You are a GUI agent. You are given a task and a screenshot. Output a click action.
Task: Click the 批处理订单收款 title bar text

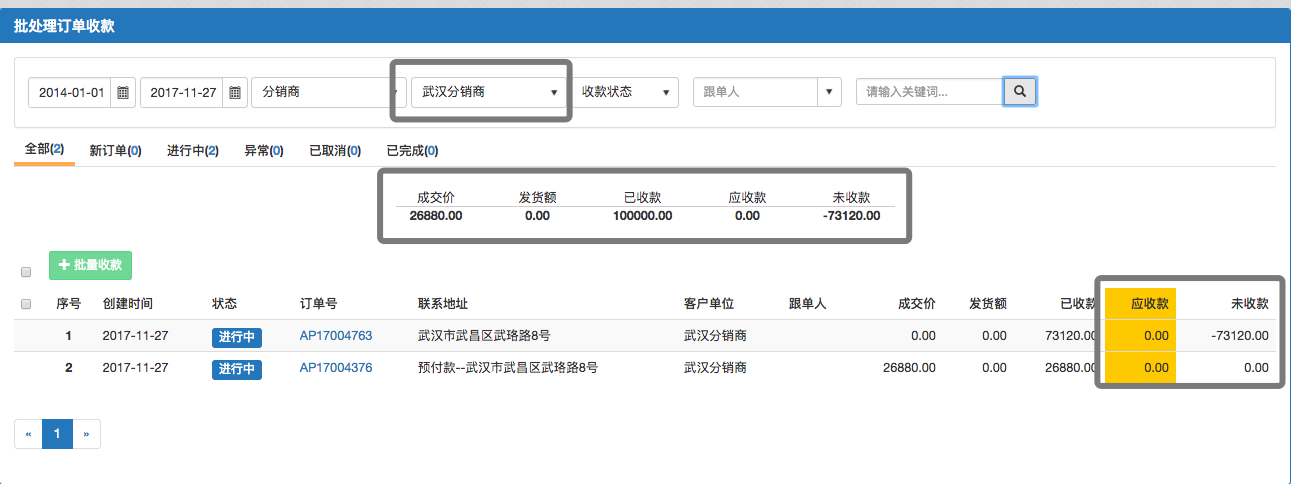click(64, 26)
